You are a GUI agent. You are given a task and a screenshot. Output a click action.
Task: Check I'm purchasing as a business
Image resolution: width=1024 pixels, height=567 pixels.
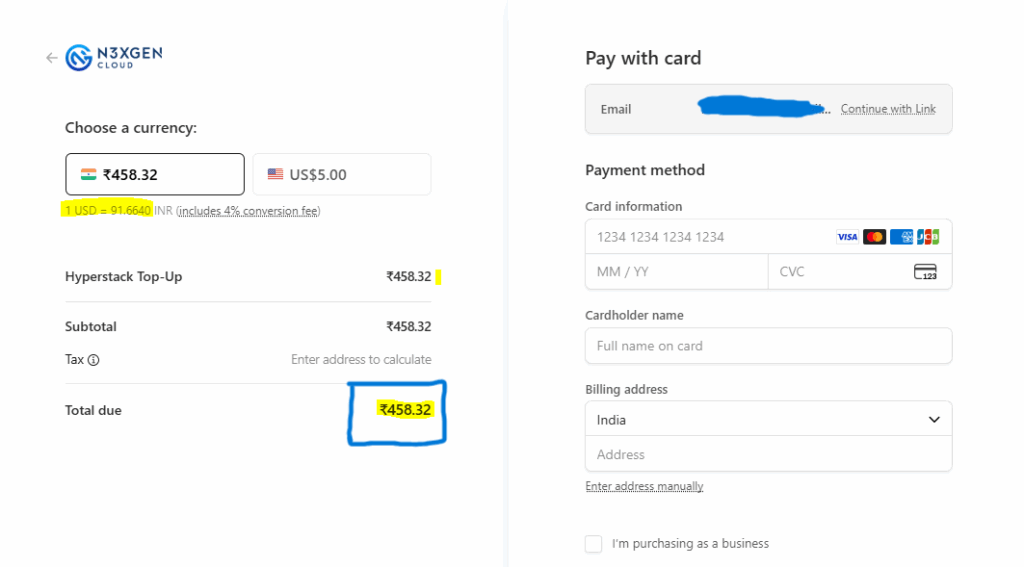coord(594,544)
